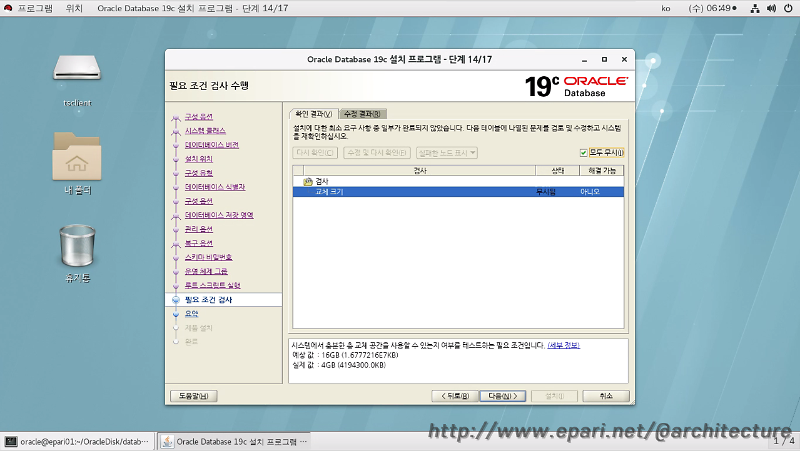Image resolution: width=800 pixels, height=451 pixels.
Task: Switch to the Oracle Database 19c taskbar window
Action: (235, 441)
